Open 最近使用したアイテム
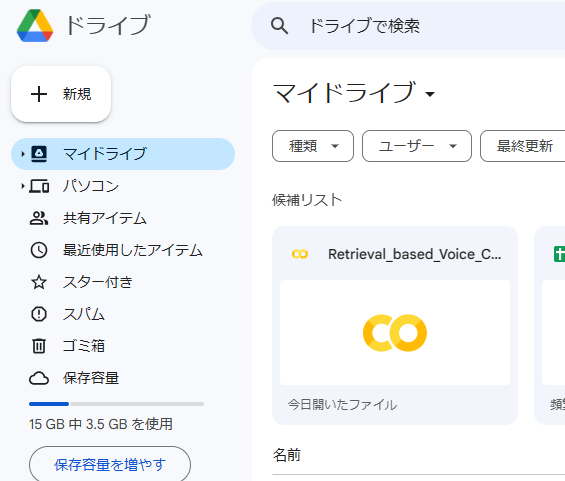565x481 pixels. tap(133, 250)
